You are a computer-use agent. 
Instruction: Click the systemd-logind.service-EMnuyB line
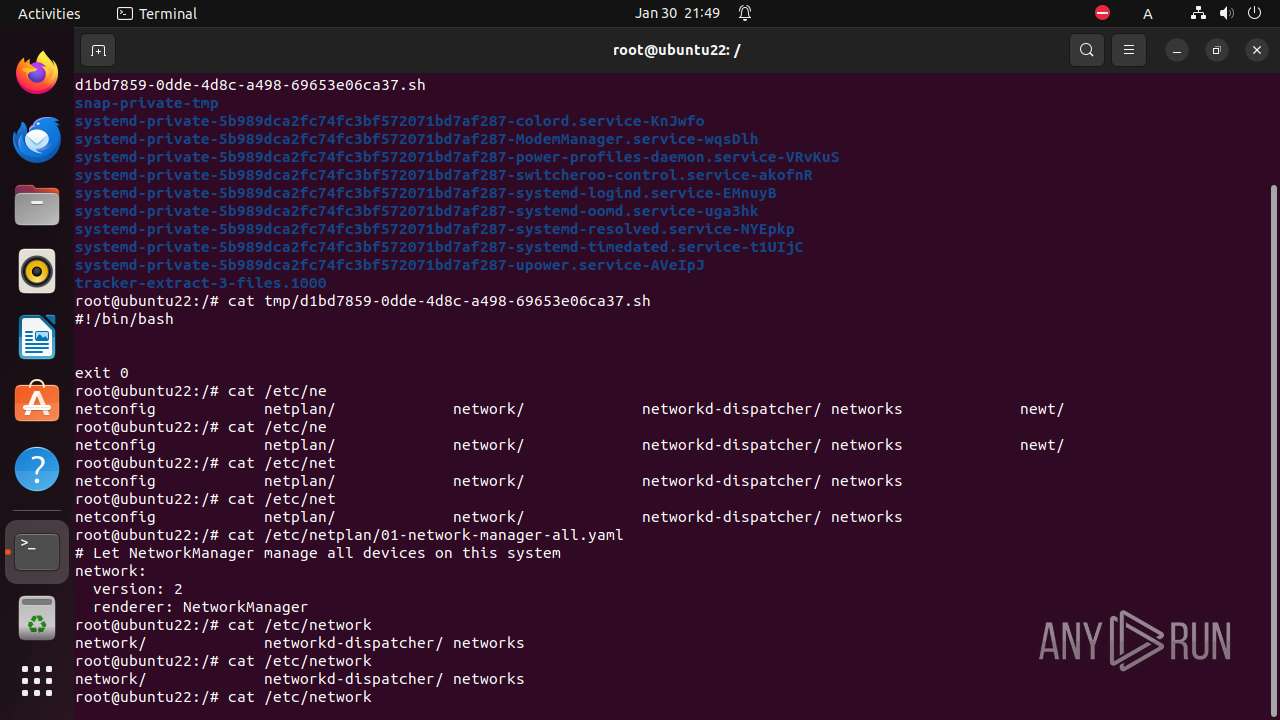coord(426,193)
